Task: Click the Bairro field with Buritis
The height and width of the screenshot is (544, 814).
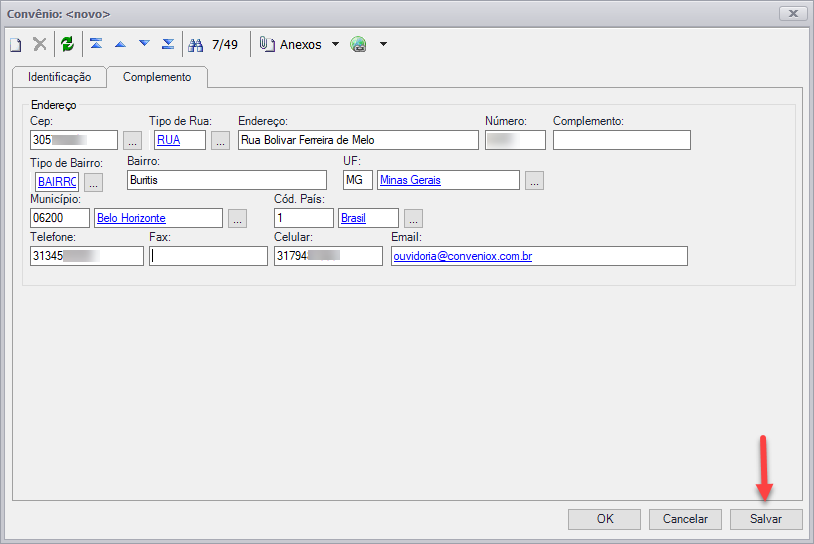Action: tap(227, 180)
